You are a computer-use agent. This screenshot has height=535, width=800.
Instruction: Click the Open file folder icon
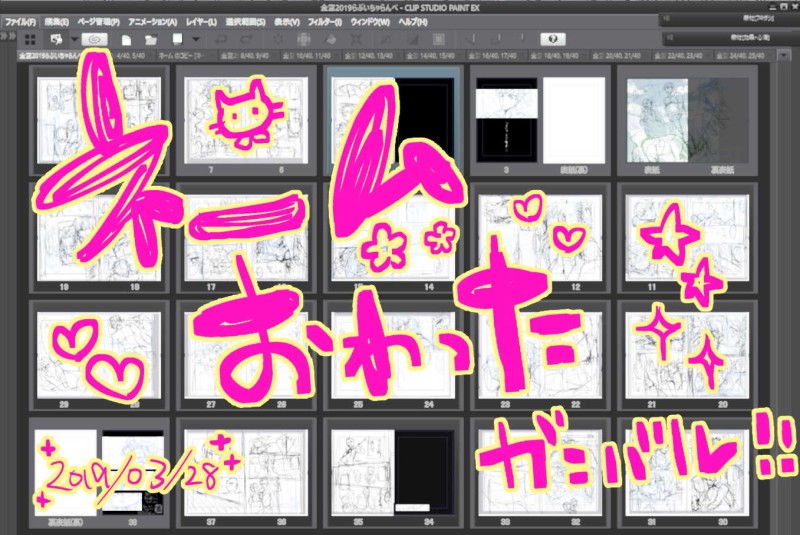click(x=151, y=39)
